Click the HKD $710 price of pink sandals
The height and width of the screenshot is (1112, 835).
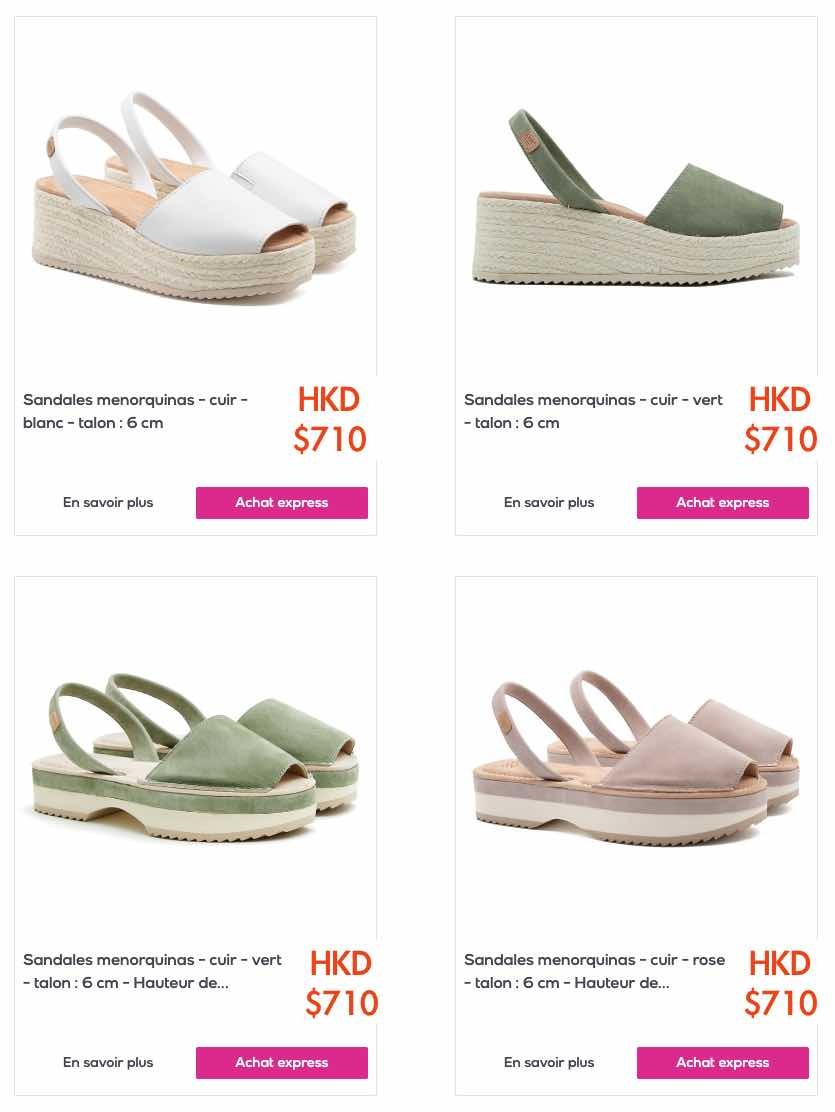click(x=780, y=983)
